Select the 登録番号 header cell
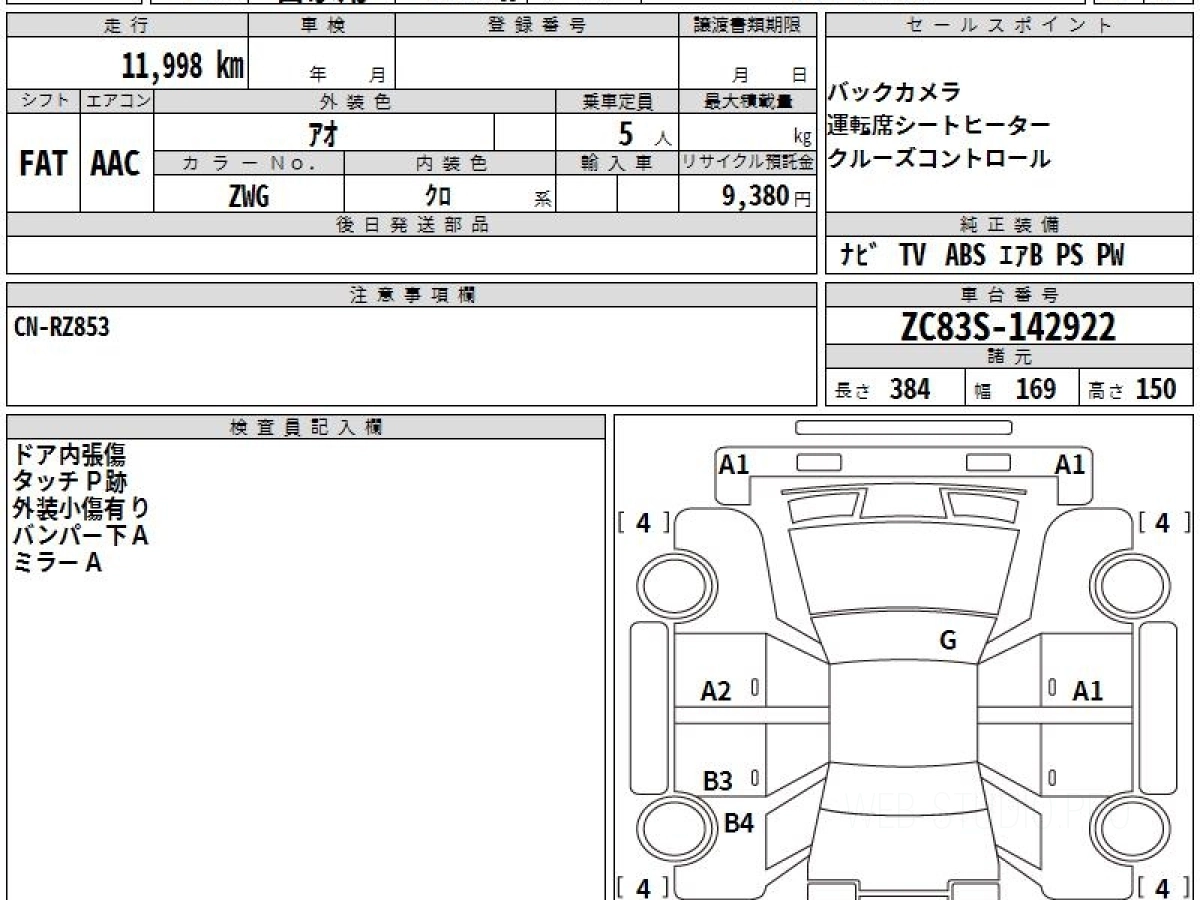Screen dimensions: 1200x900 (x=537, y=26)
